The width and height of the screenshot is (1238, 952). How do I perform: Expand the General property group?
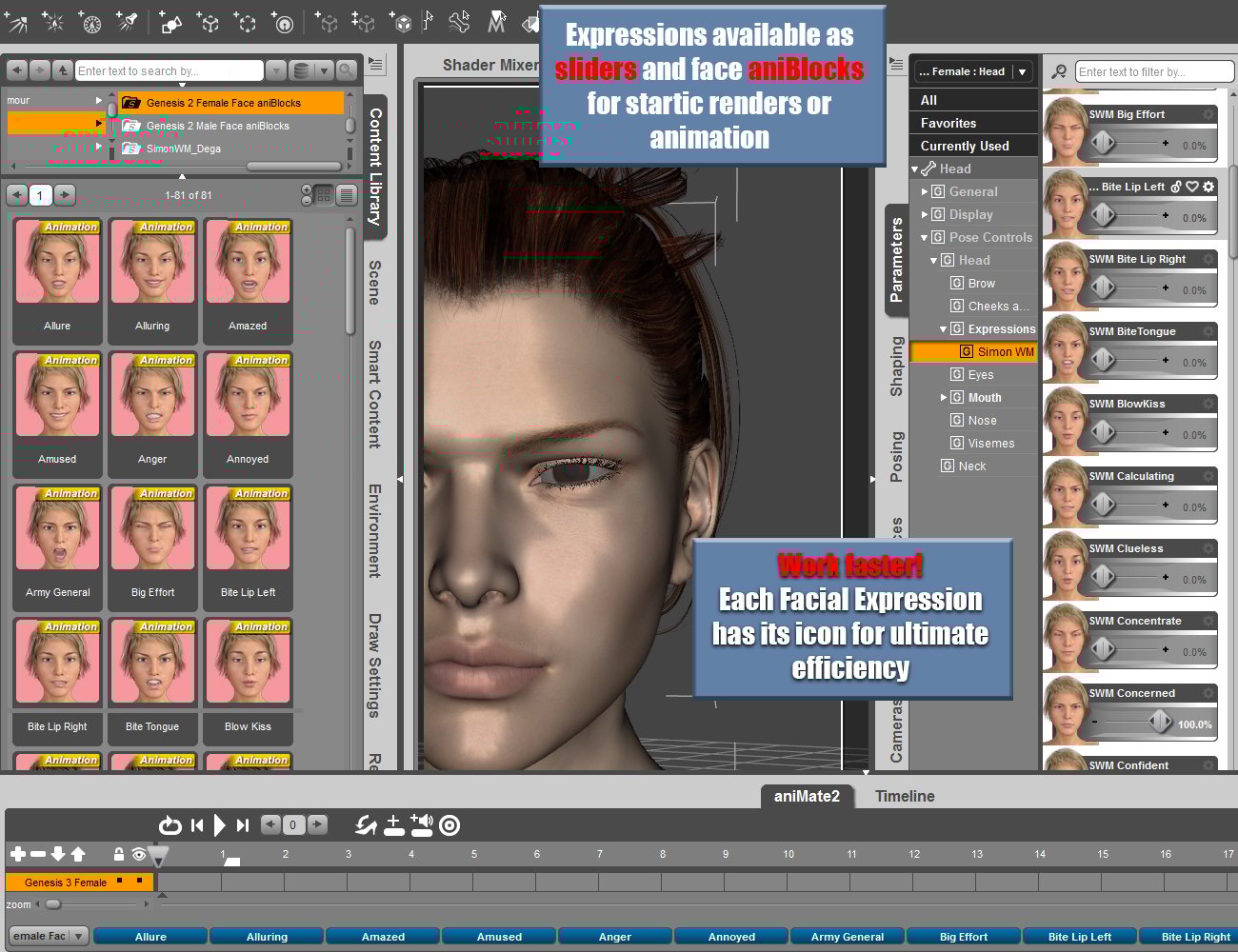(x=924, y=191)
